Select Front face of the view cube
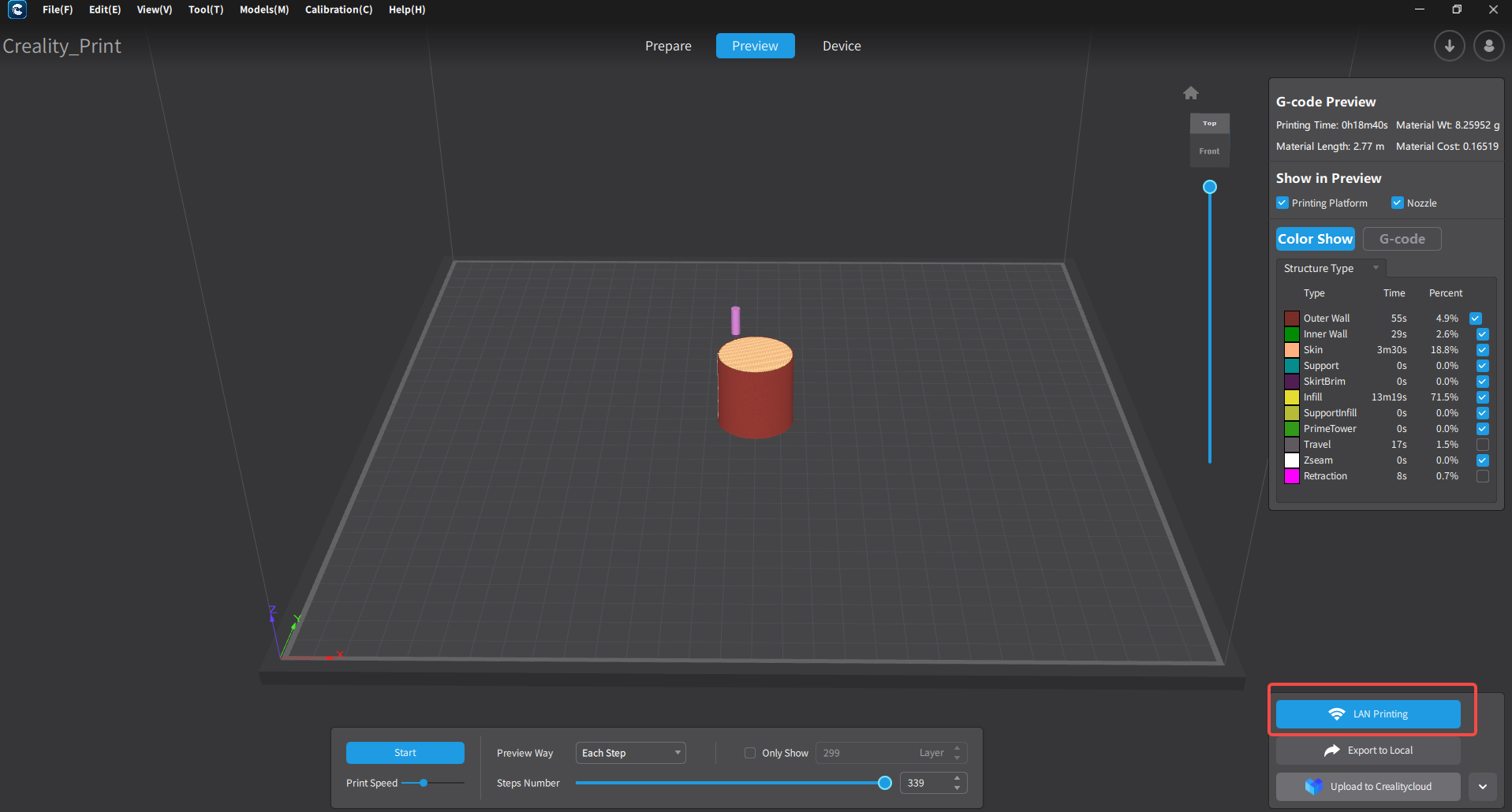The image size is (1512, 812). pos(1209,151)
